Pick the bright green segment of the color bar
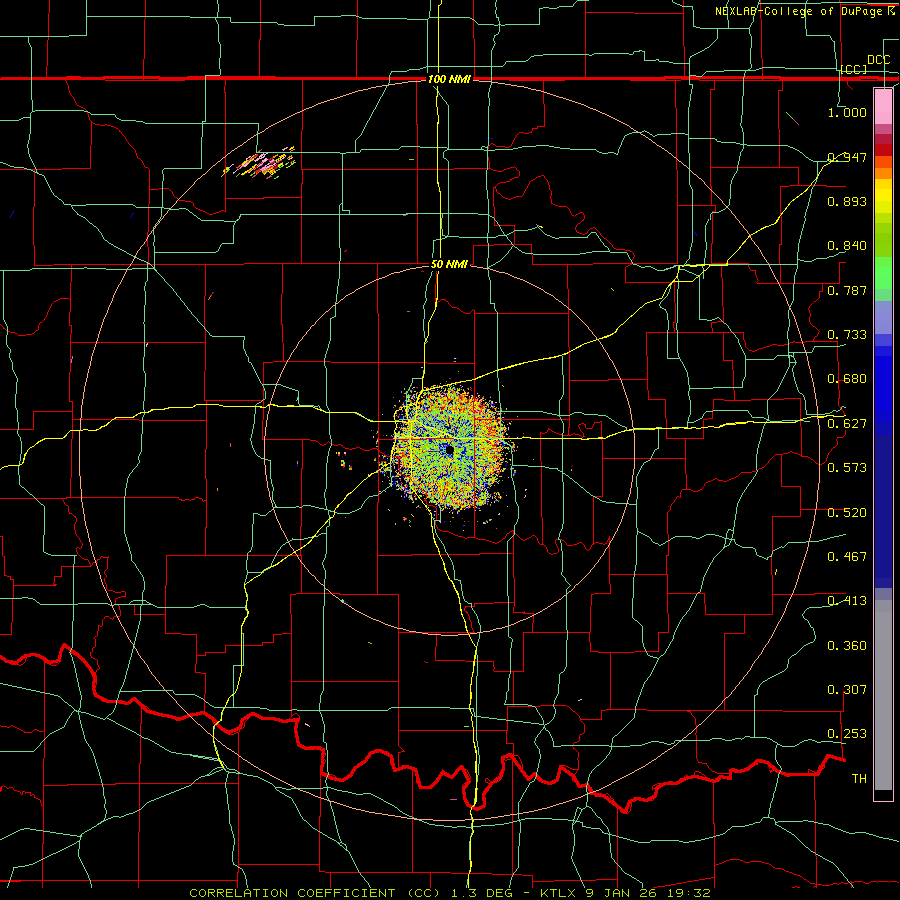 tap(883, 273)
